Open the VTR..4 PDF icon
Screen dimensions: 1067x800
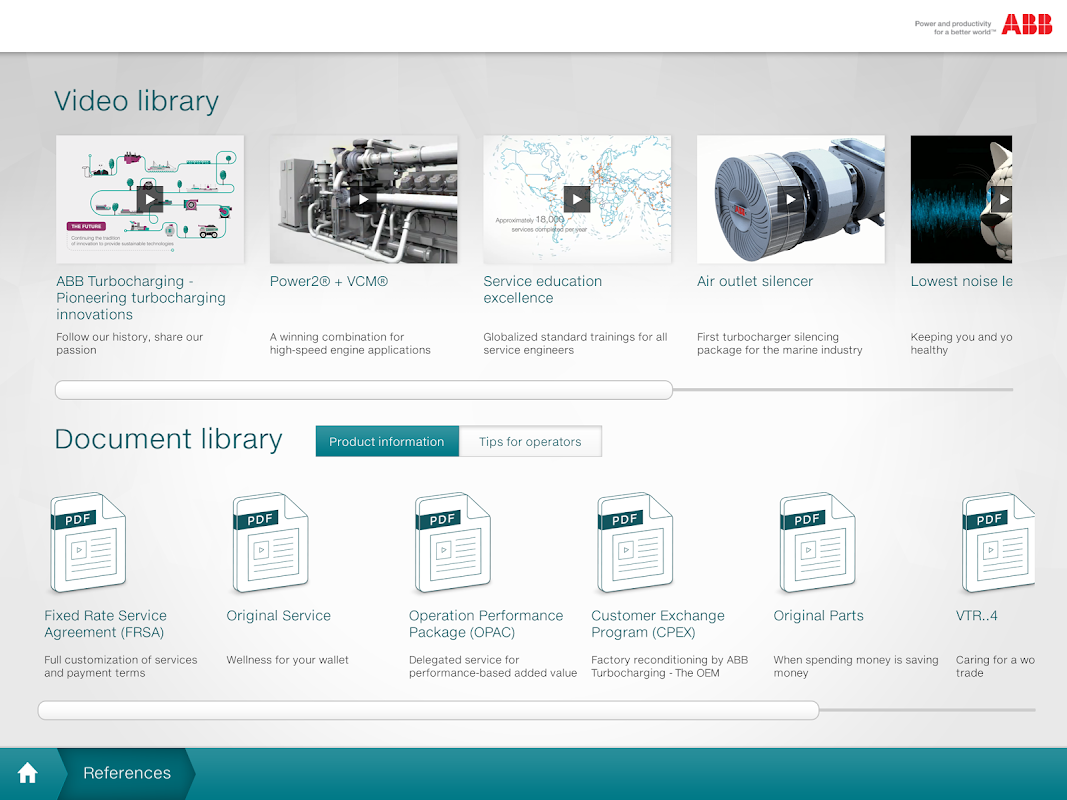coord(998,543)
